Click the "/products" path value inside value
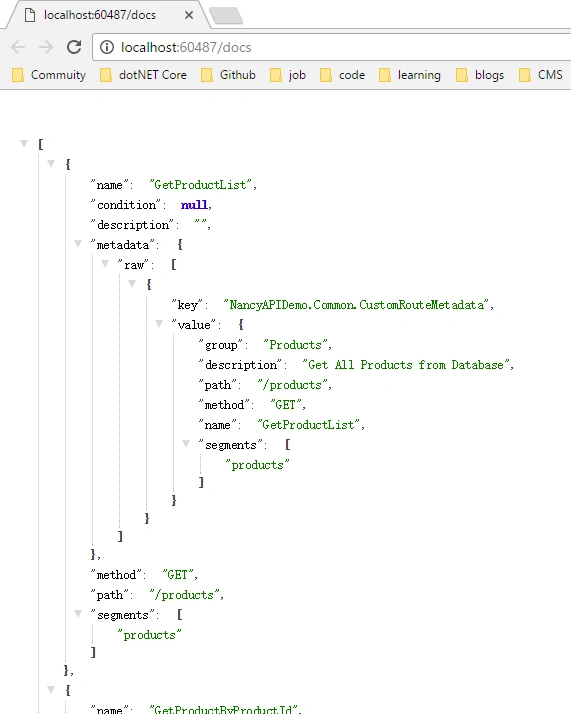 pyautogui.click(x=294, y=385)
